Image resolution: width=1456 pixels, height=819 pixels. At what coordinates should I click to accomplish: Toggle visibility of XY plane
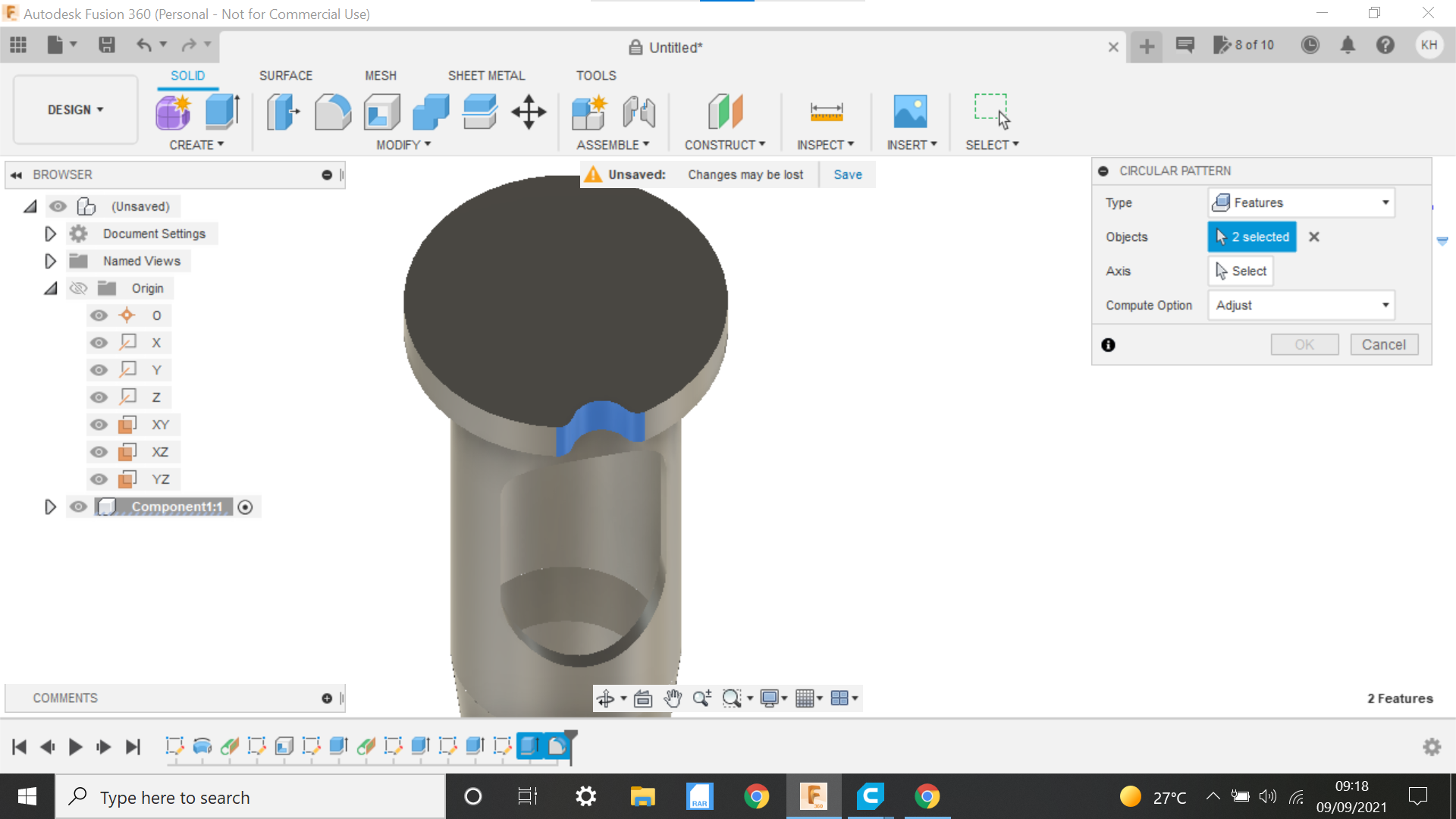99,424
